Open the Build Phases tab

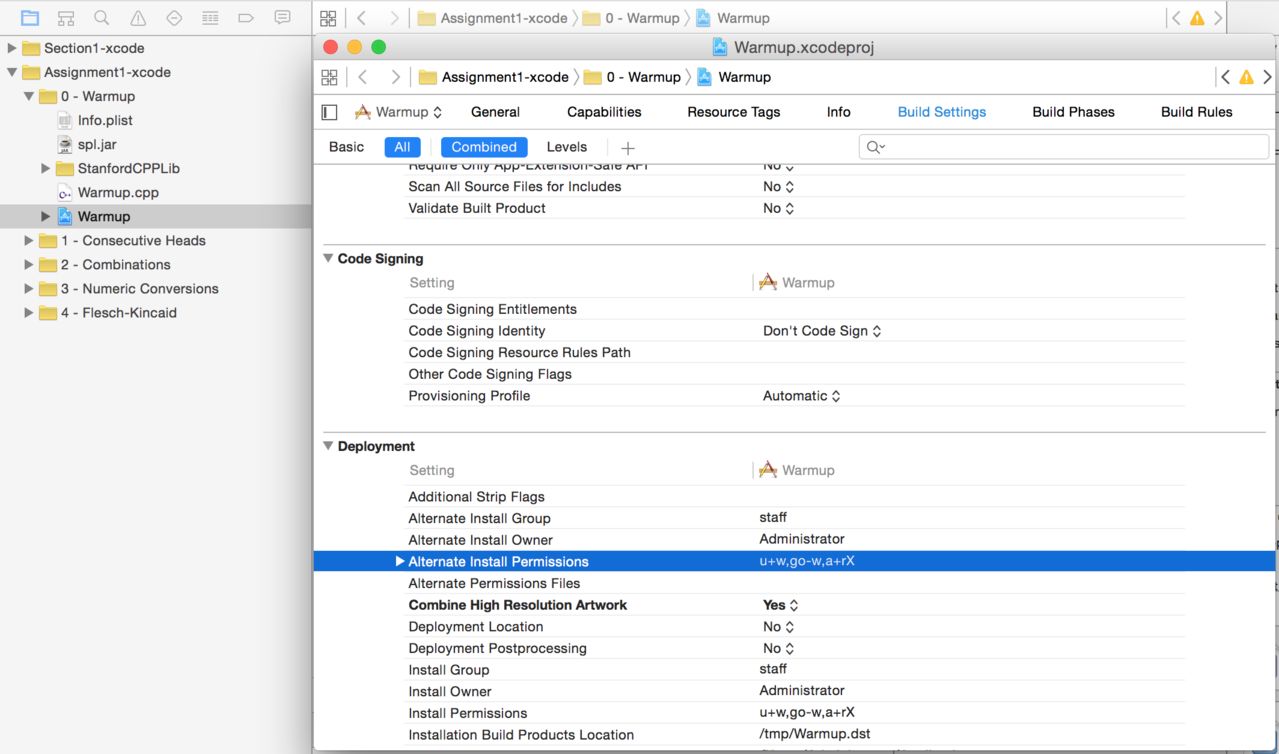coord(1073,112)
